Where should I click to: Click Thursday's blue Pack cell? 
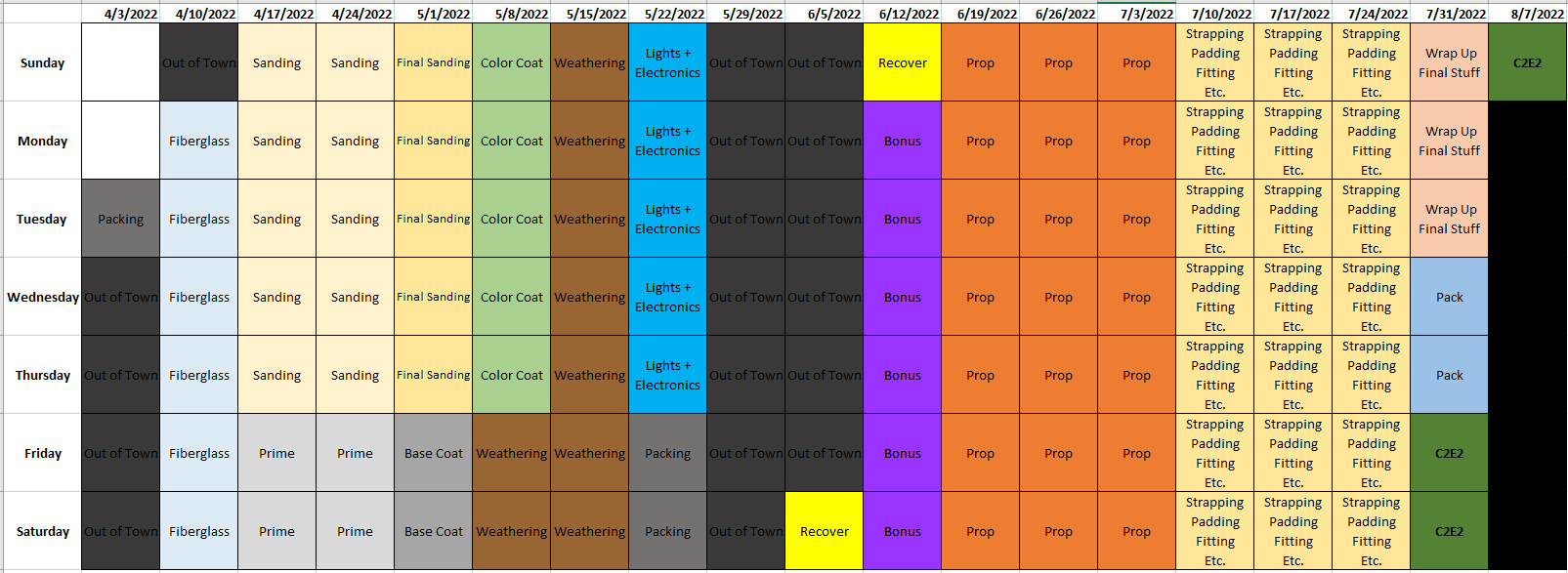(x=1449, y=375)
